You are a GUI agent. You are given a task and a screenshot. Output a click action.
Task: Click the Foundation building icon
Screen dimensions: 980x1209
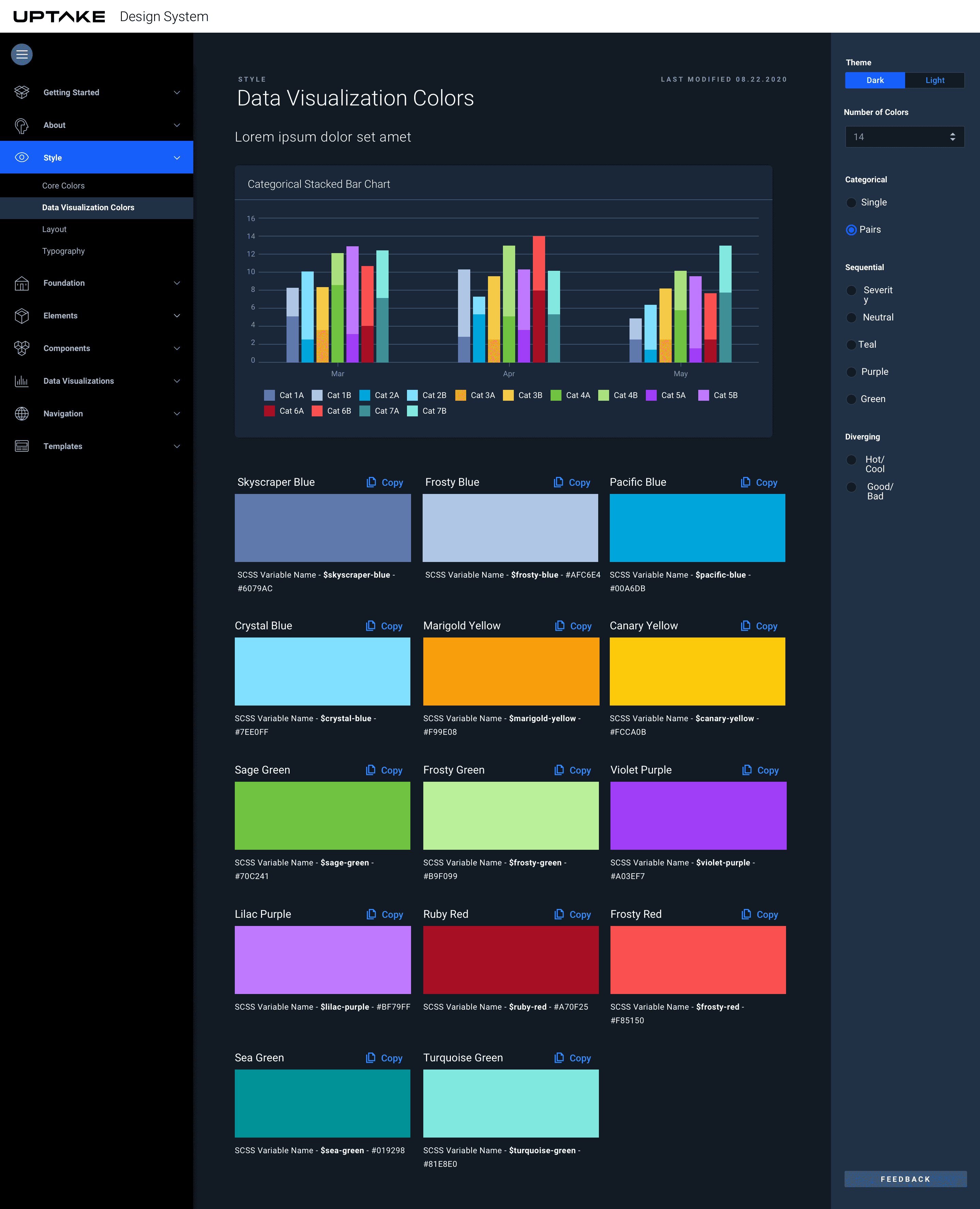(21, 283)
